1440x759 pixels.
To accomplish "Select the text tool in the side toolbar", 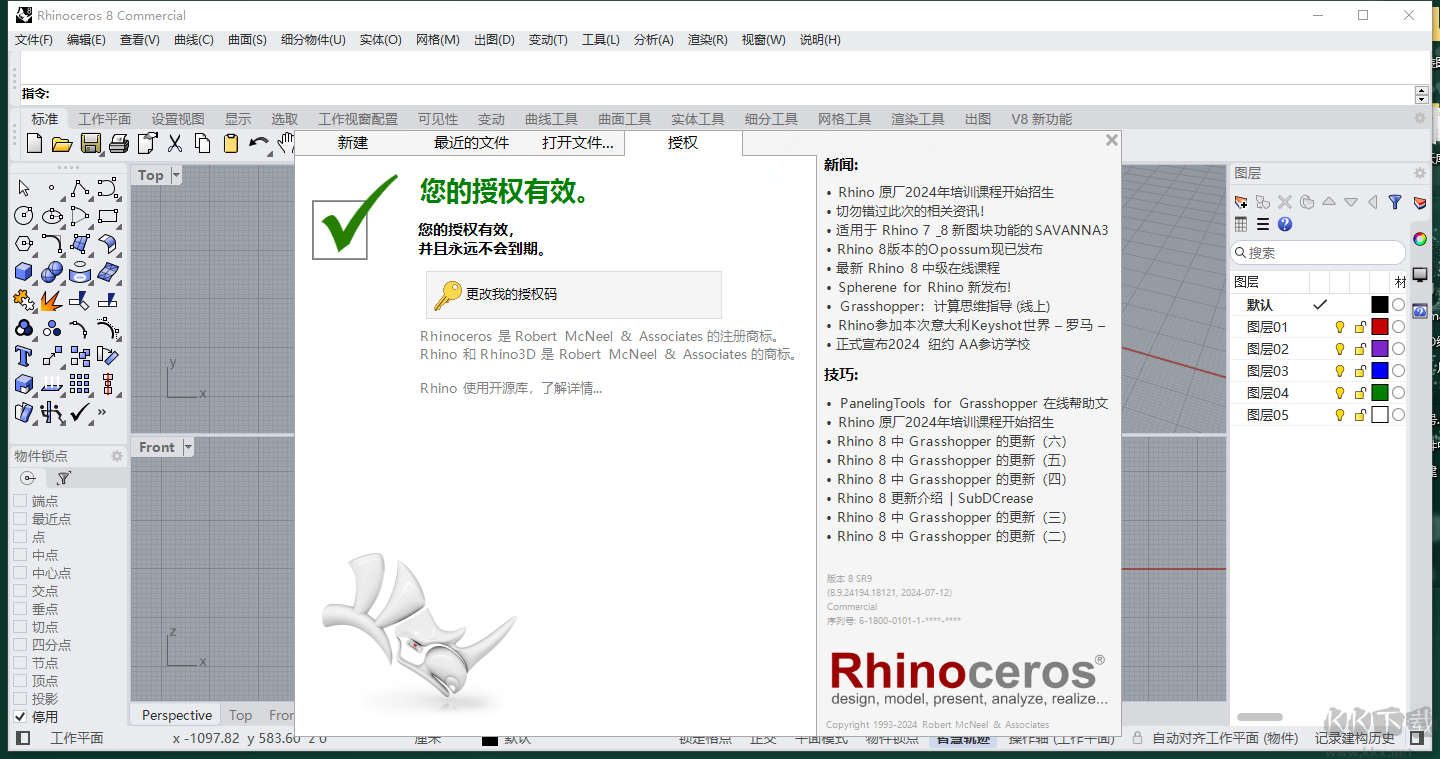I will [23, 354].
